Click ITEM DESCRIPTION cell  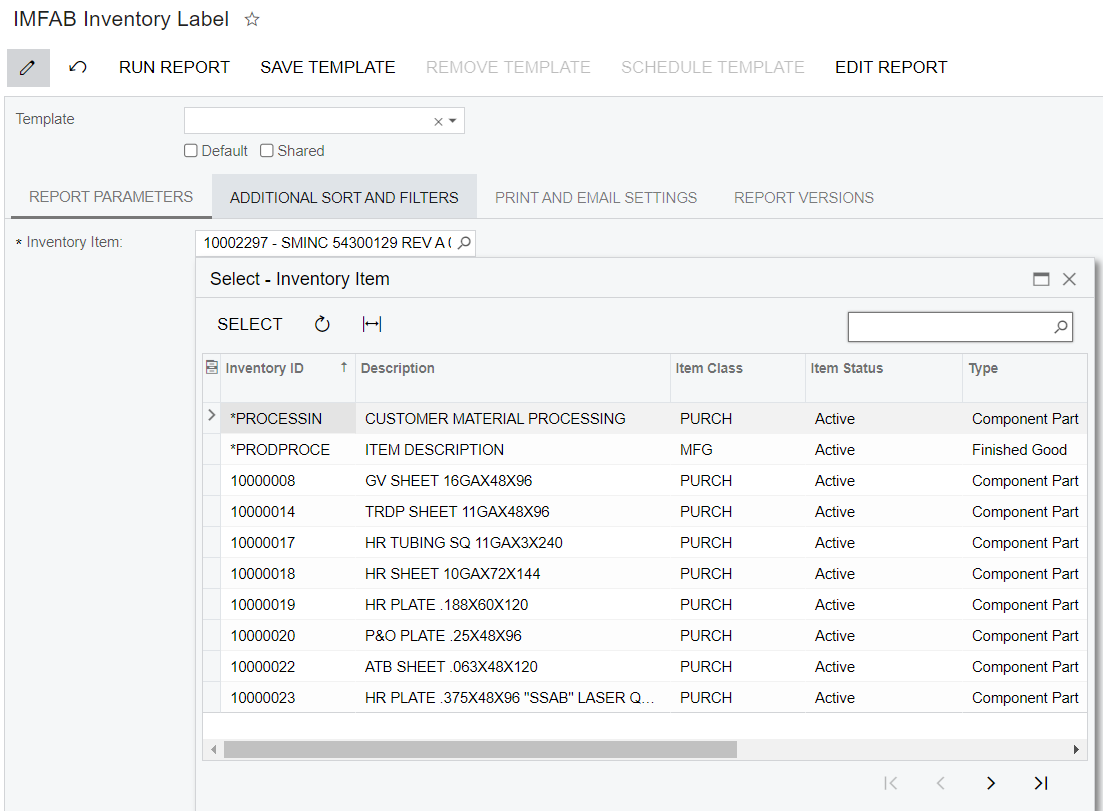click(x=434, y=449)
